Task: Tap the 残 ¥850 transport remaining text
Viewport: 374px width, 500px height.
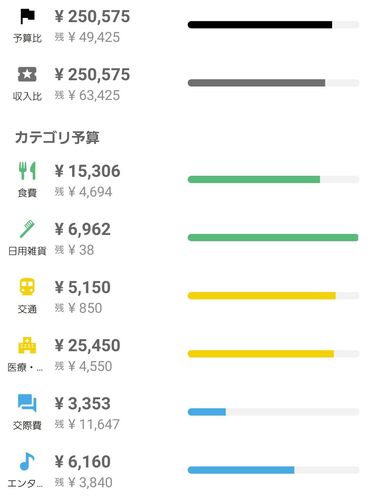Action: click(x=78, y=308)
